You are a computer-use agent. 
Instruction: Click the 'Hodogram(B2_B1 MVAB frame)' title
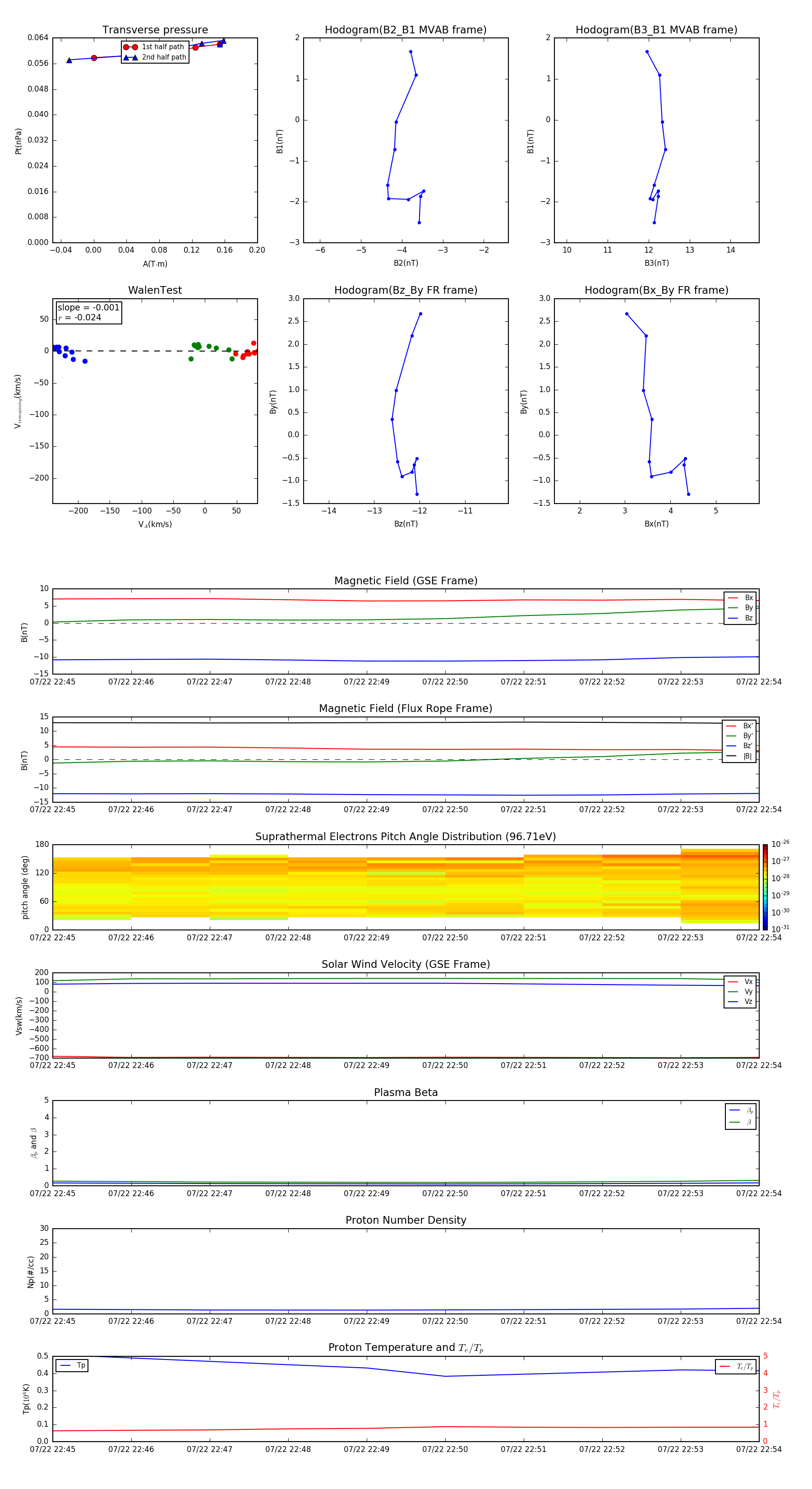406,29
